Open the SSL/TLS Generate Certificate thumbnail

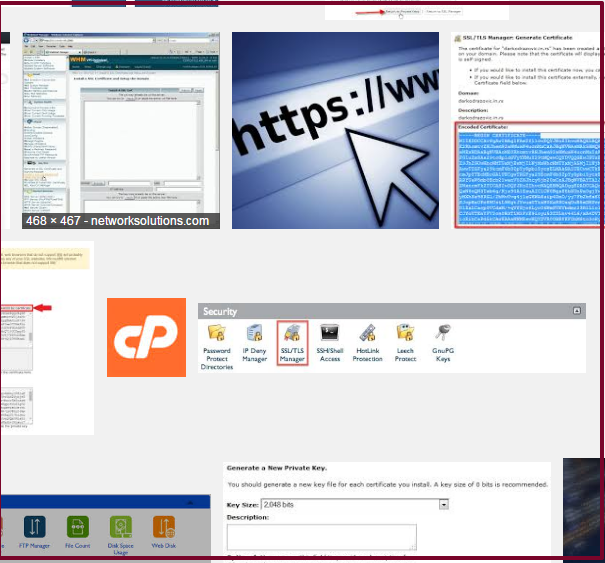tap(524, 80)
